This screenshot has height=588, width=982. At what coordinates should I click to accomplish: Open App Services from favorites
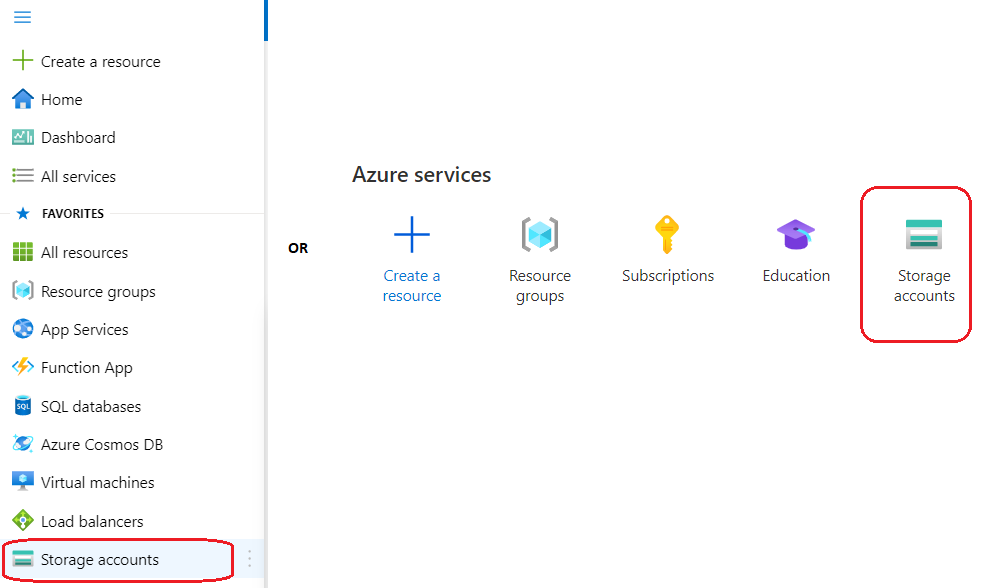coord(85,330)
